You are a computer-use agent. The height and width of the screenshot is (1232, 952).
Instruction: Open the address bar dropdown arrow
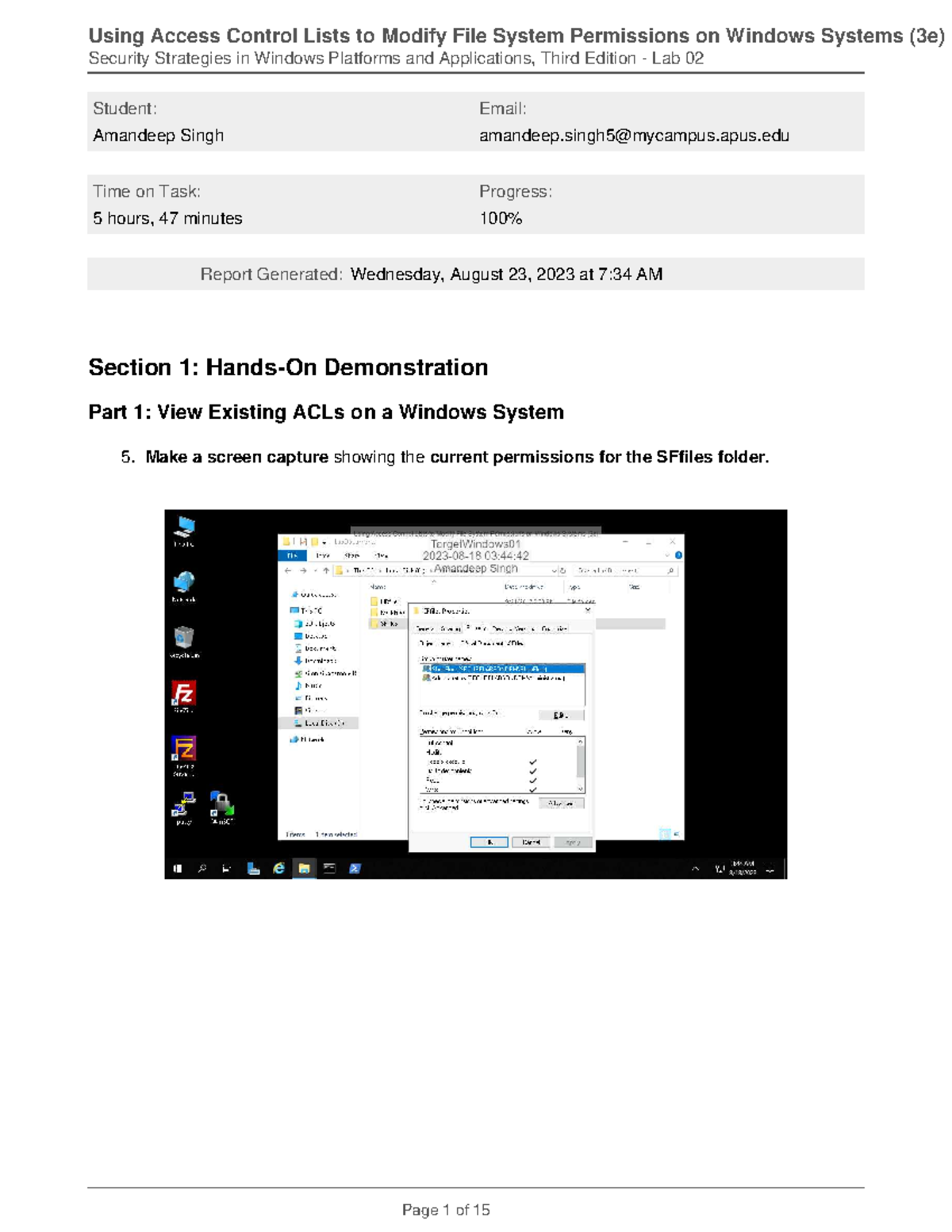[555, 570]
